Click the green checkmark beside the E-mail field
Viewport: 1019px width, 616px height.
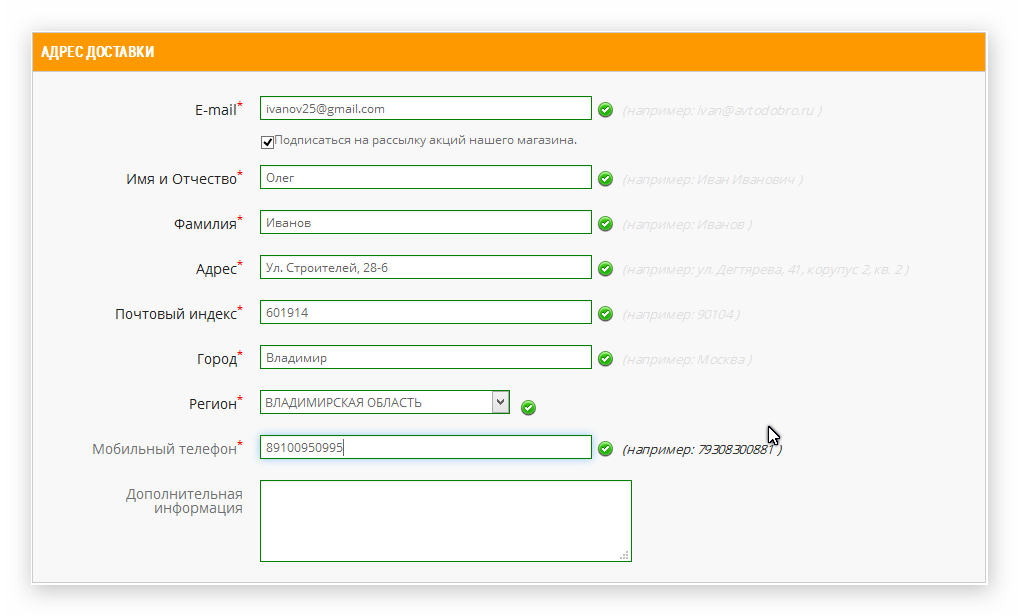(605, 110)
